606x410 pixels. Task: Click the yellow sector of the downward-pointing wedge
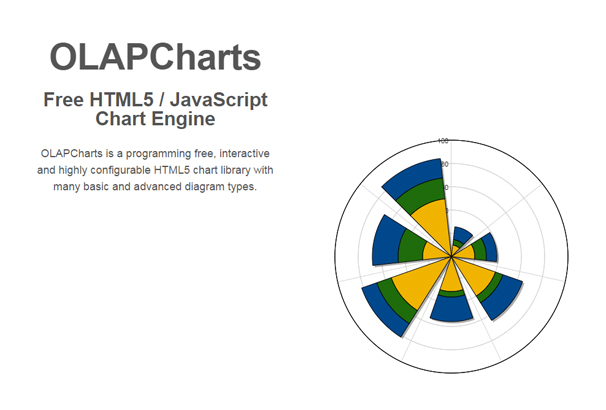point(451,276)
